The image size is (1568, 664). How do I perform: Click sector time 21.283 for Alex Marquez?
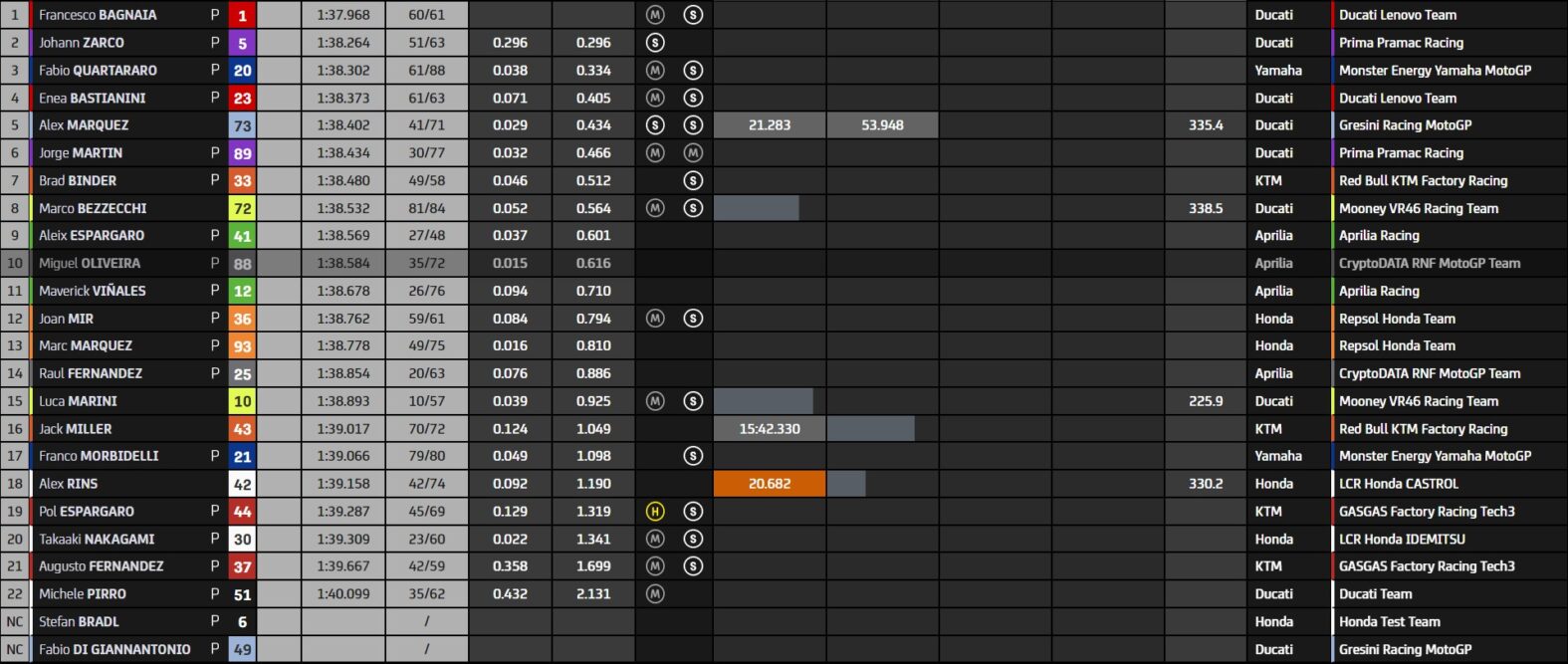770,125
